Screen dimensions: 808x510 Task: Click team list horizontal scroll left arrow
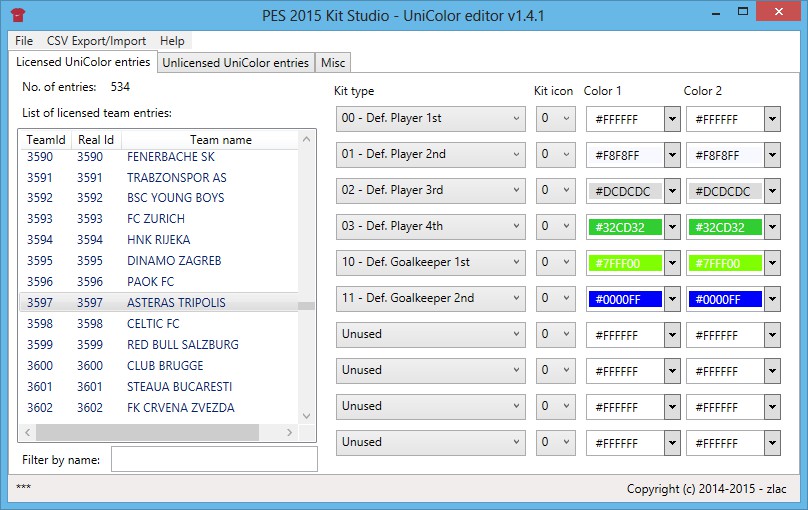(28, 433)
